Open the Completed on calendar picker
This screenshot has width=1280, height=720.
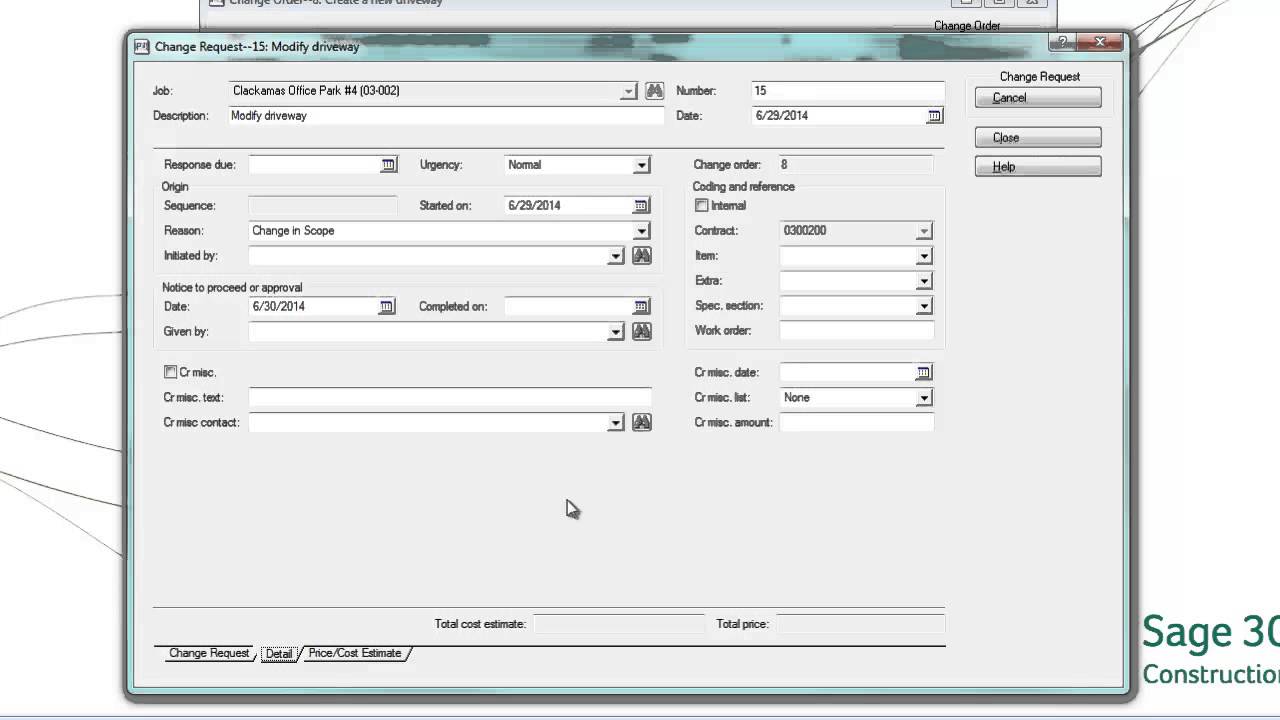(x=641, y=307)
